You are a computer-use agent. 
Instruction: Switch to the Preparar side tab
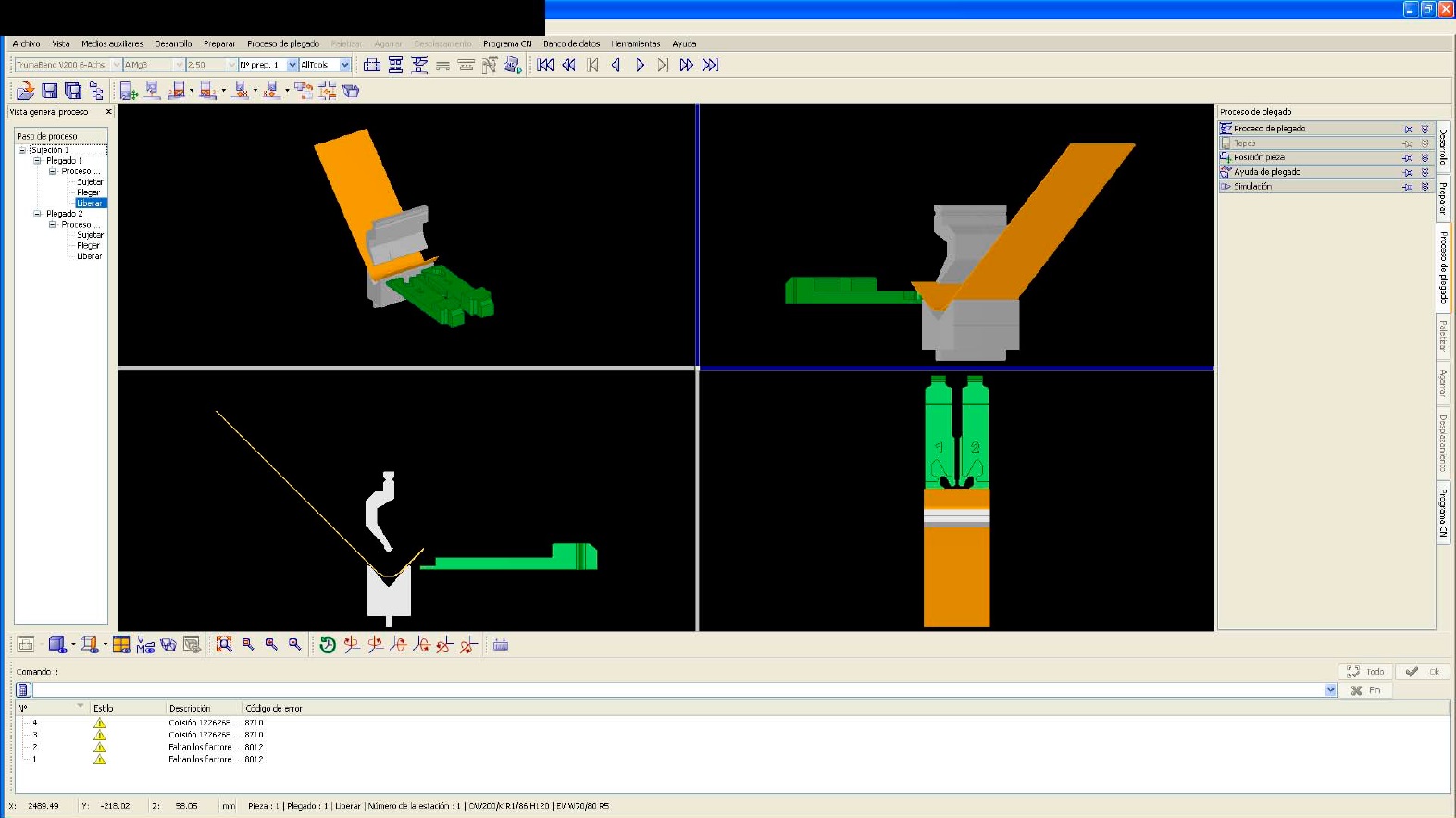(1442, 198)
